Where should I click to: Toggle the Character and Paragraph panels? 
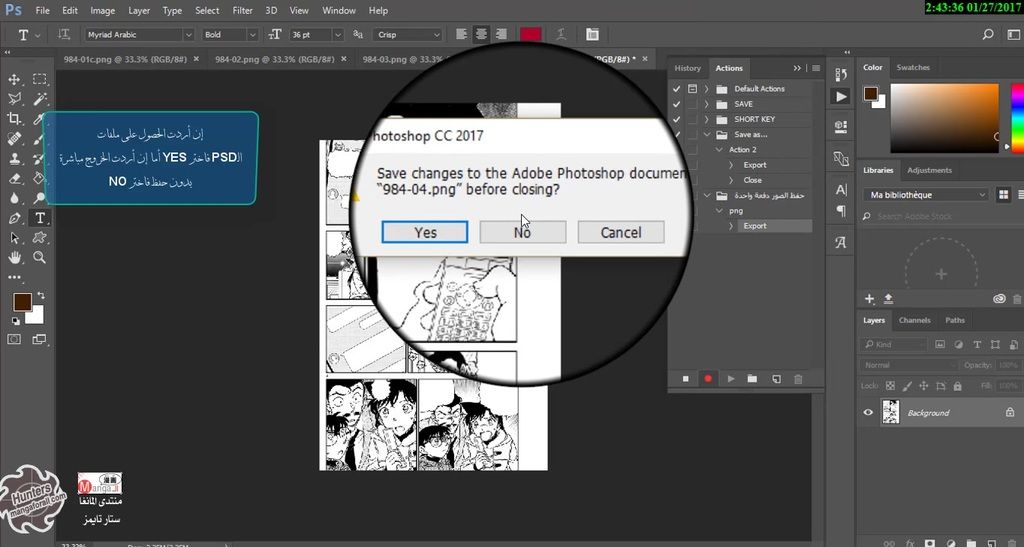pyautogui.click(x=592, y=35)
